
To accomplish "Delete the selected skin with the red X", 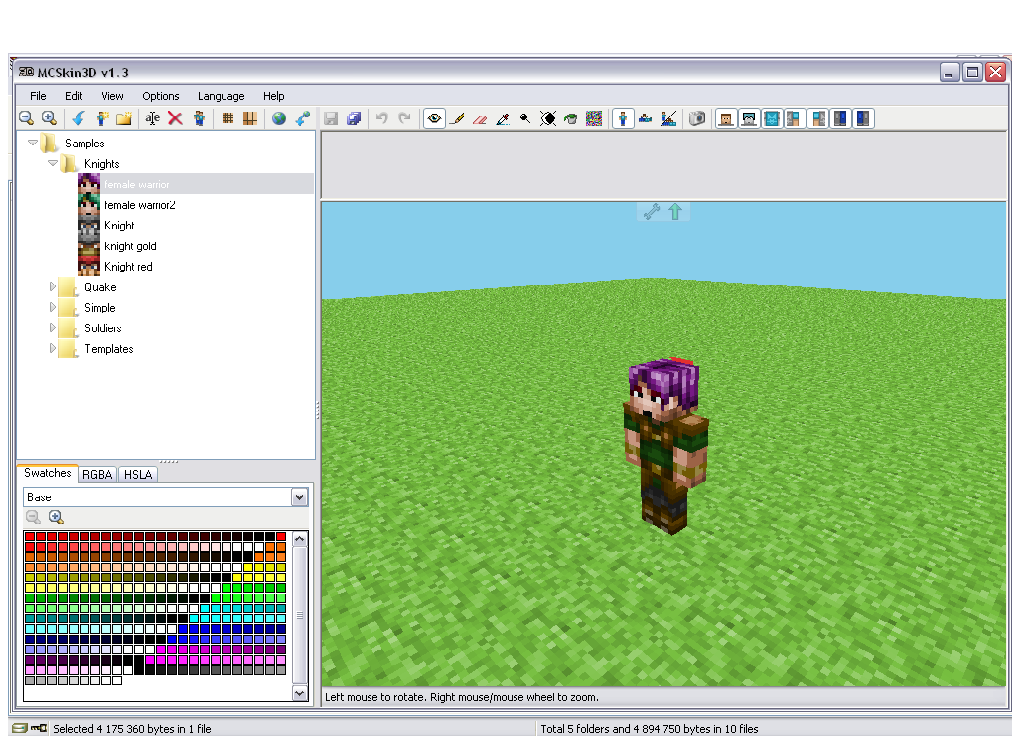I will coord(175,118).
